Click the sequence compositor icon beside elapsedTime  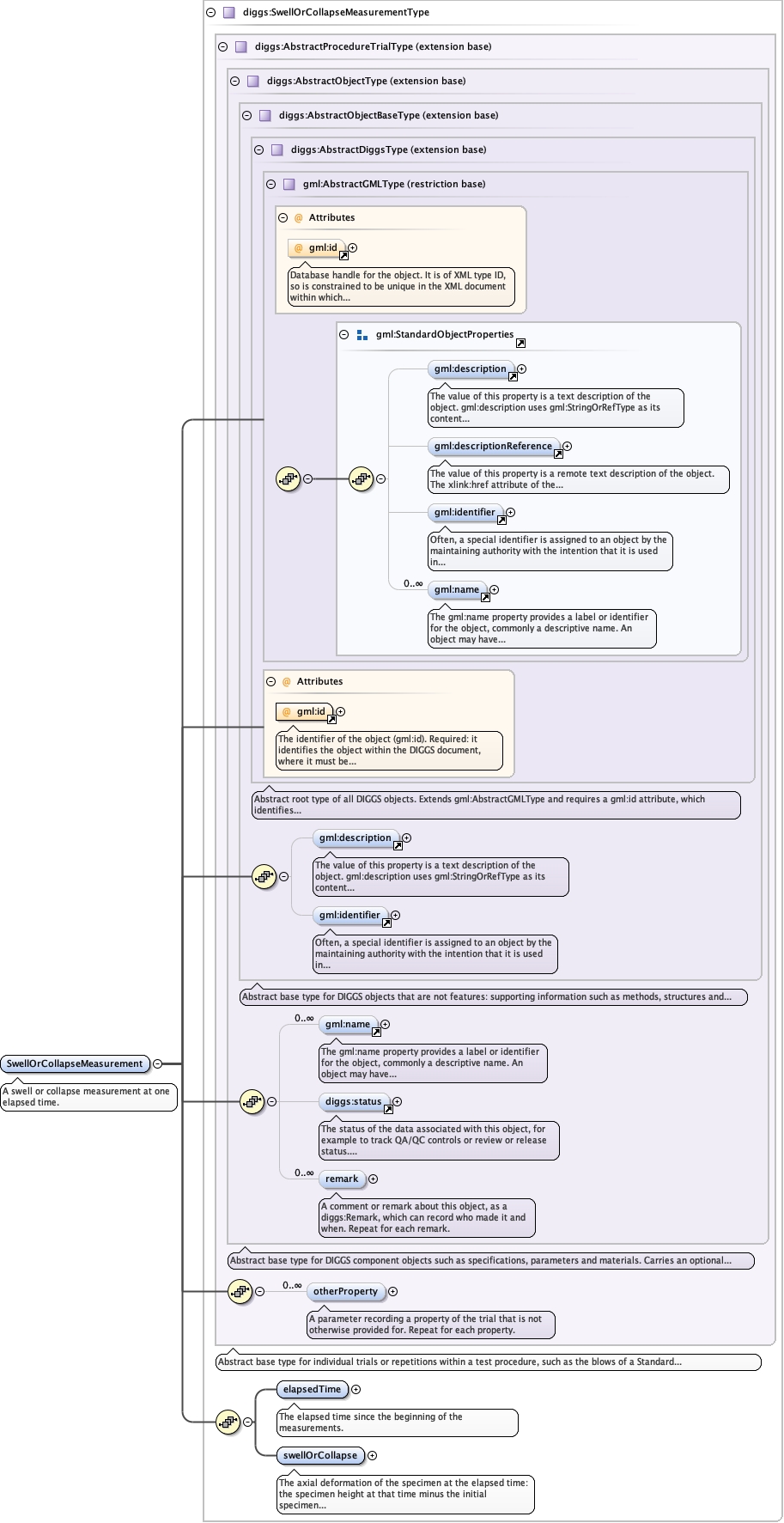[x=228, y=1422]
